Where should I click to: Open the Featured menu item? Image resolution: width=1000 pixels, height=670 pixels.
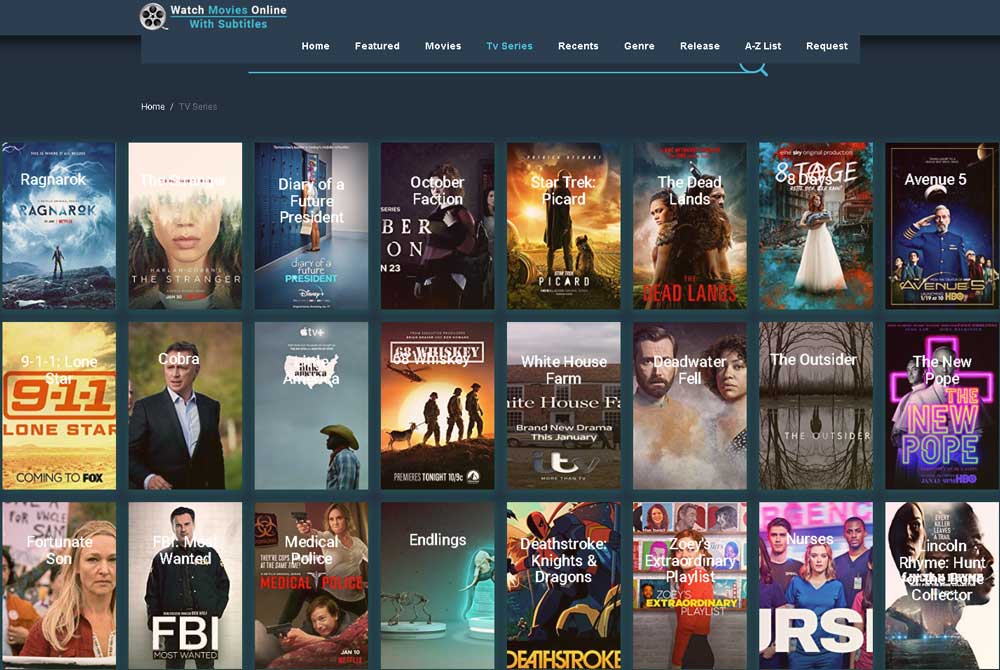pos(377,46)
